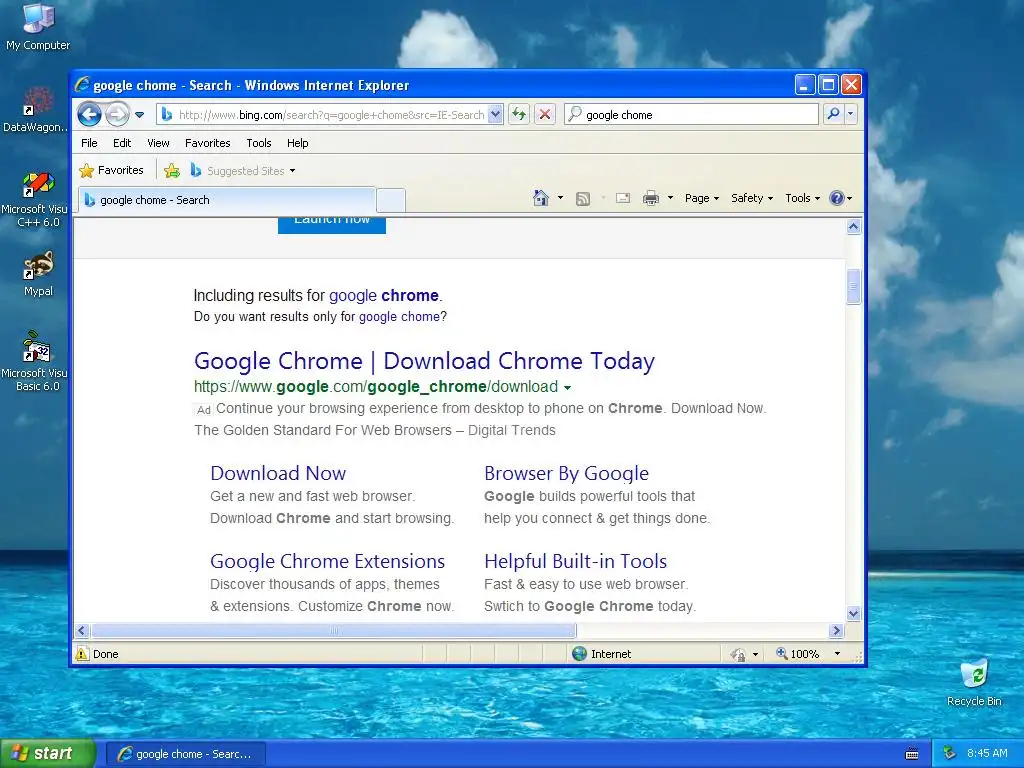Click the RSS Feeds icon
The height and width of the screenshot is (768, 1024).
coord(583,199)
